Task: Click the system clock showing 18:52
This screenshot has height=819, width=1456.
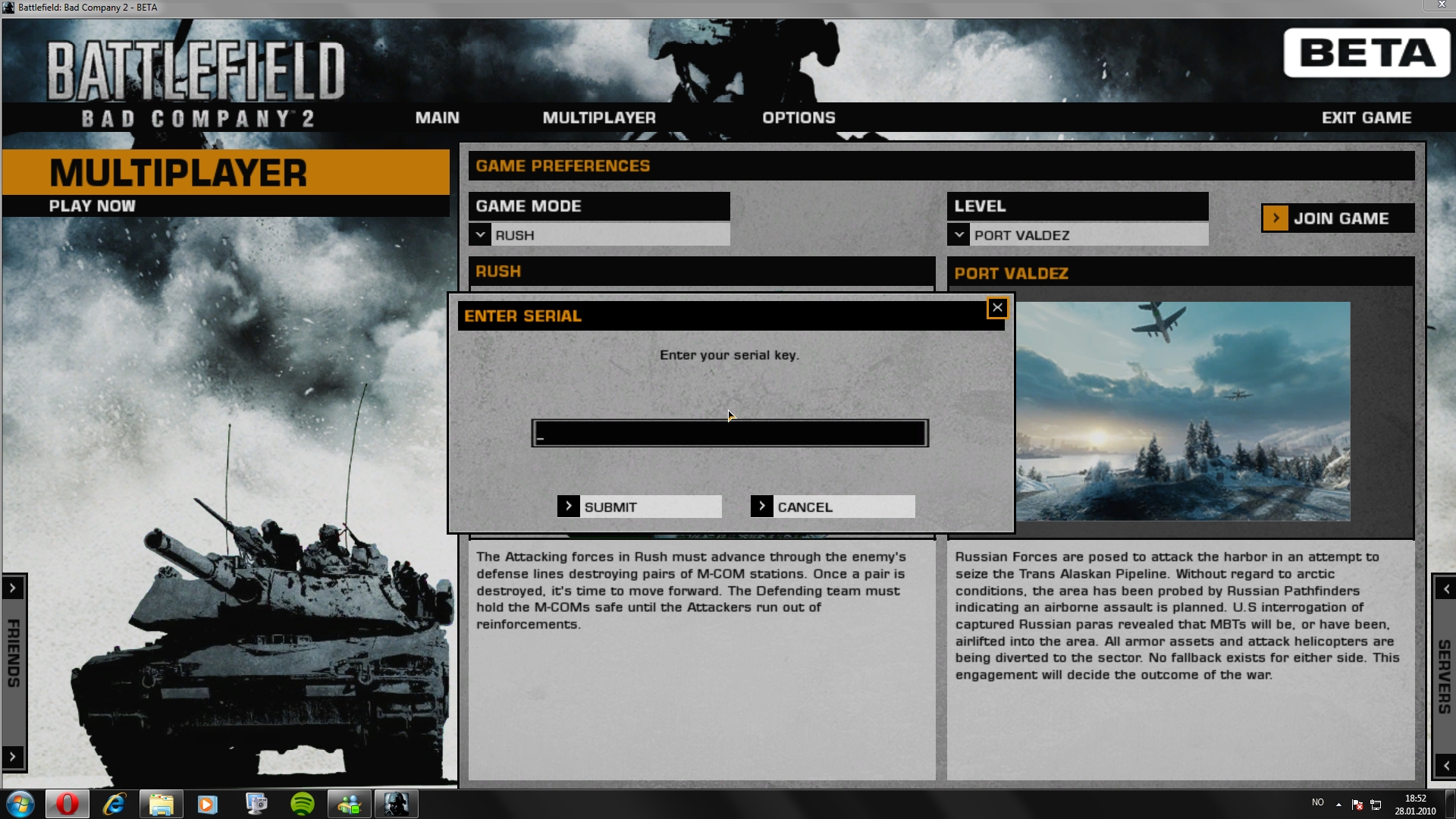Action: pos(1415,804)
